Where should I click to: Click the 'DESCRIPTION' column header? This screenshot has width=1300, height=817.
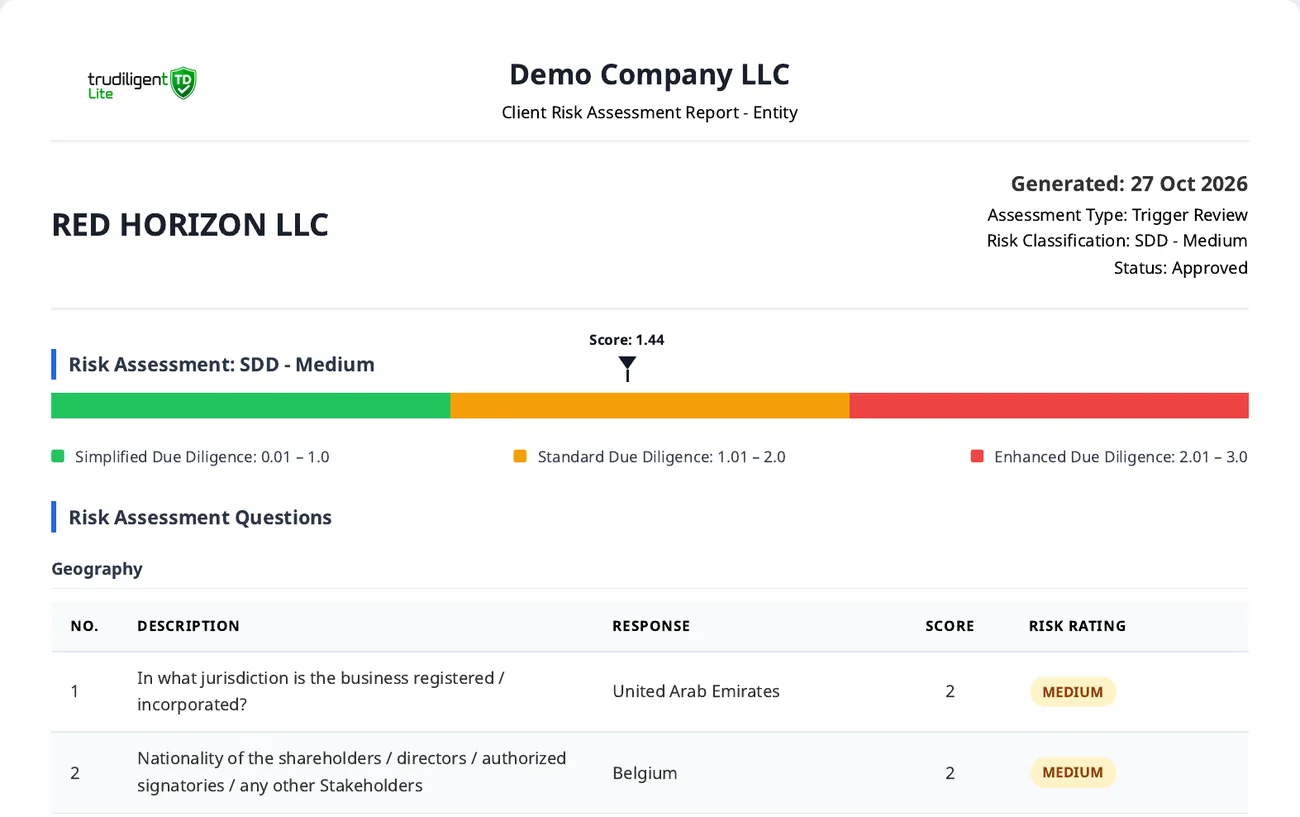coord(188,626)
